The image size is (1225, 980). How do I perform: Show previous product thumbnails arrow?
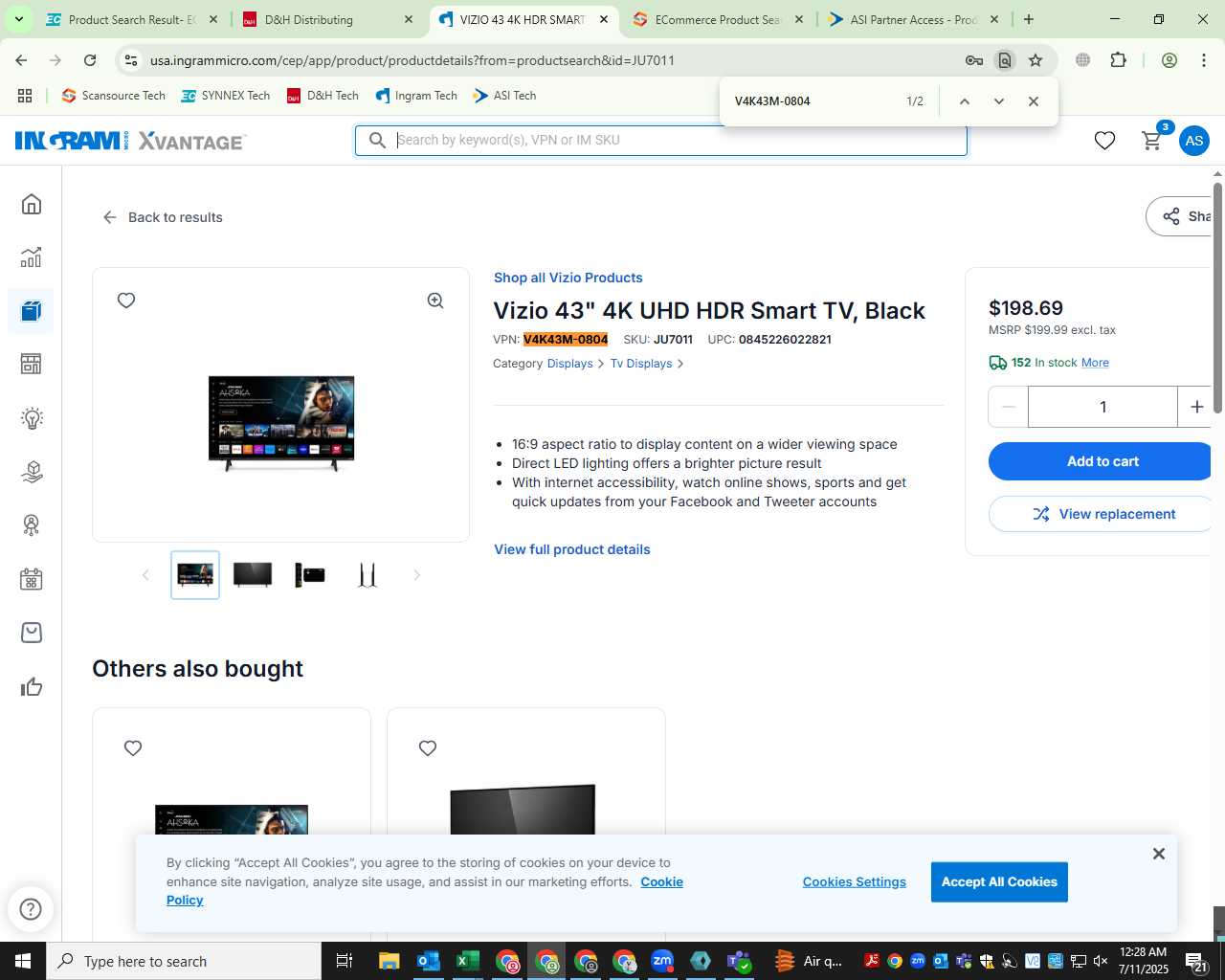pos(145,575)
